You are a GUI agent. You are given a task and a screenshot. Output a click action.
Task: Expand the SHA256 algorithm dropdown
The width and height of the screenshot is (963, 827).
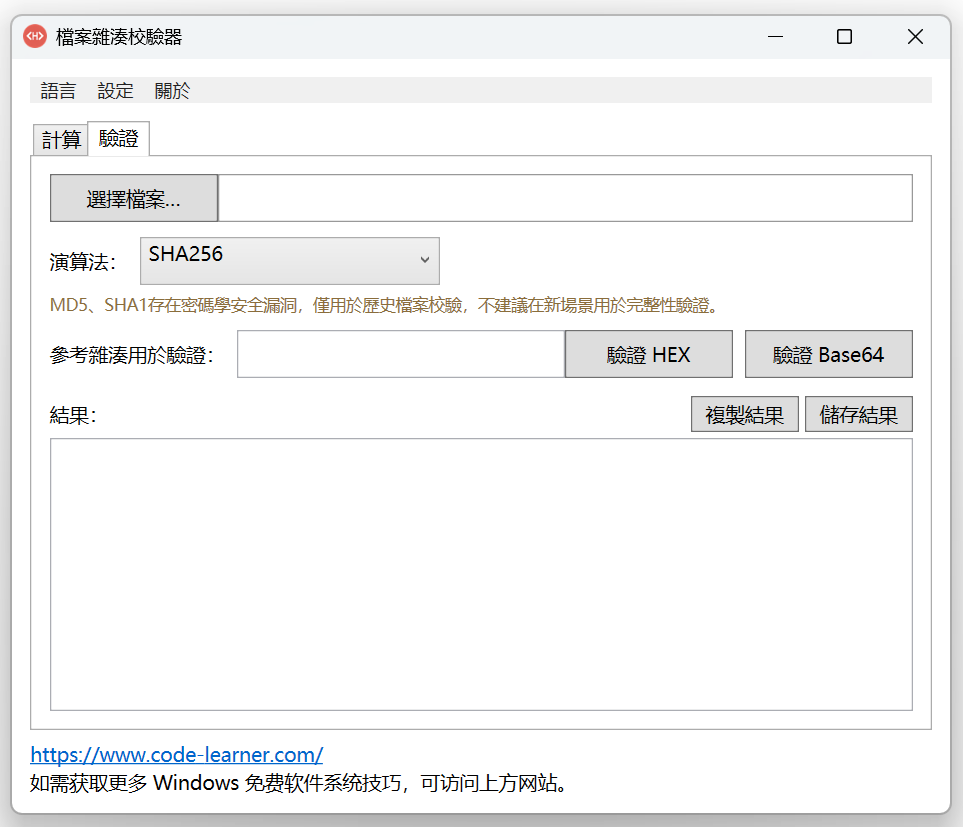(289, 261)
